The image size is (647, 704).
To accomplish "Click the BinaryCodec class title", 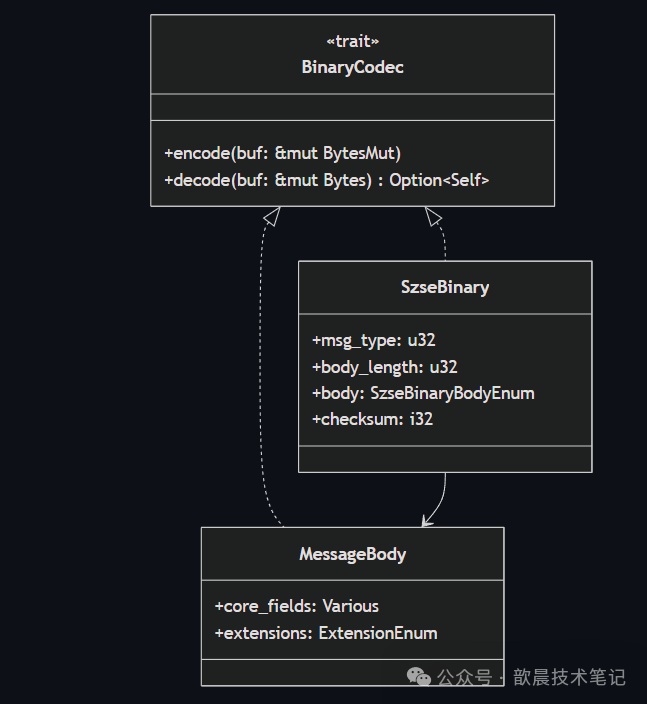I will click(352, 67).
